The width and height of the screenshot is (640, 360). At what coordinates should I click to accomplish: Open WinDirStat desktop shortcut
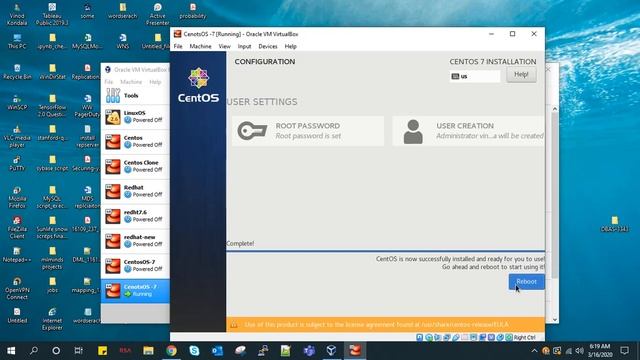52,71
